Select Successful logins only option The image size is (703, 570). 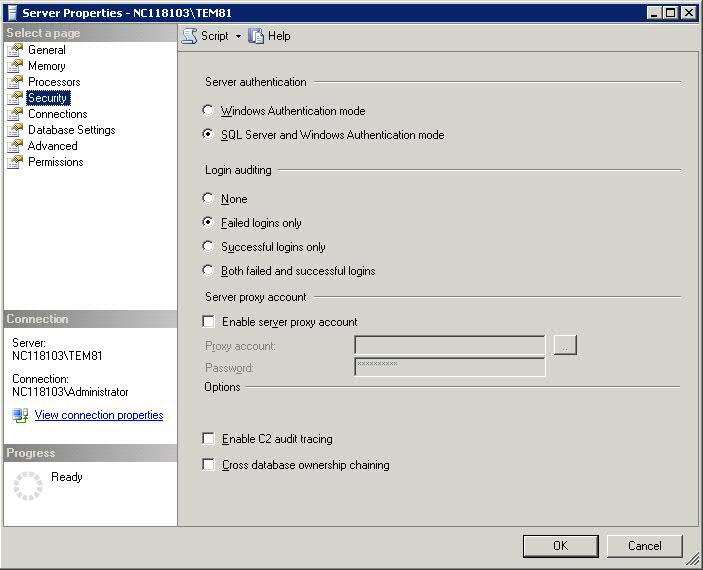tap(208, 247)
